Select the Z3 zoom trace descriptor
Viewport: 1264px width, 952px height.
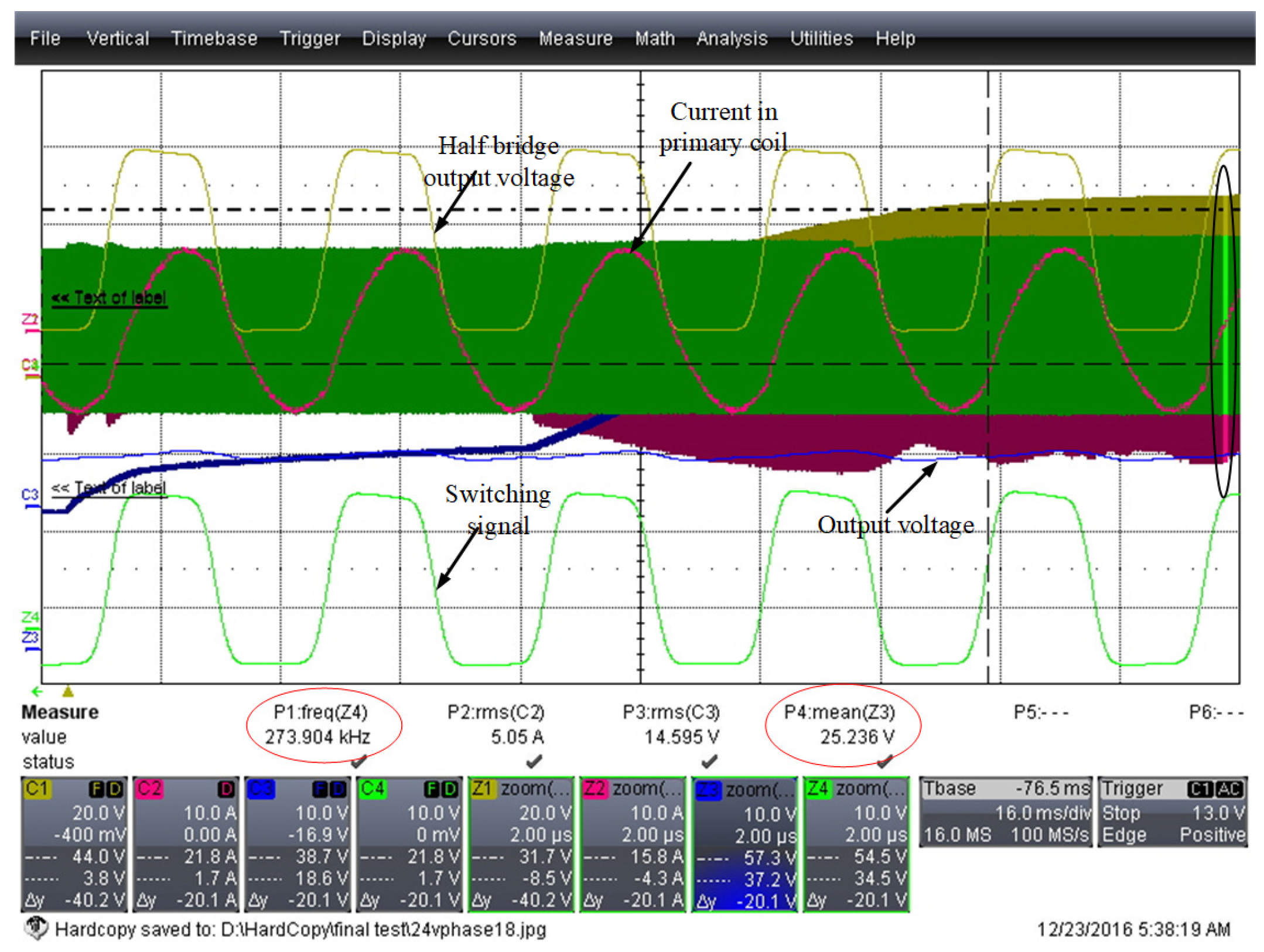pos(744,844)
